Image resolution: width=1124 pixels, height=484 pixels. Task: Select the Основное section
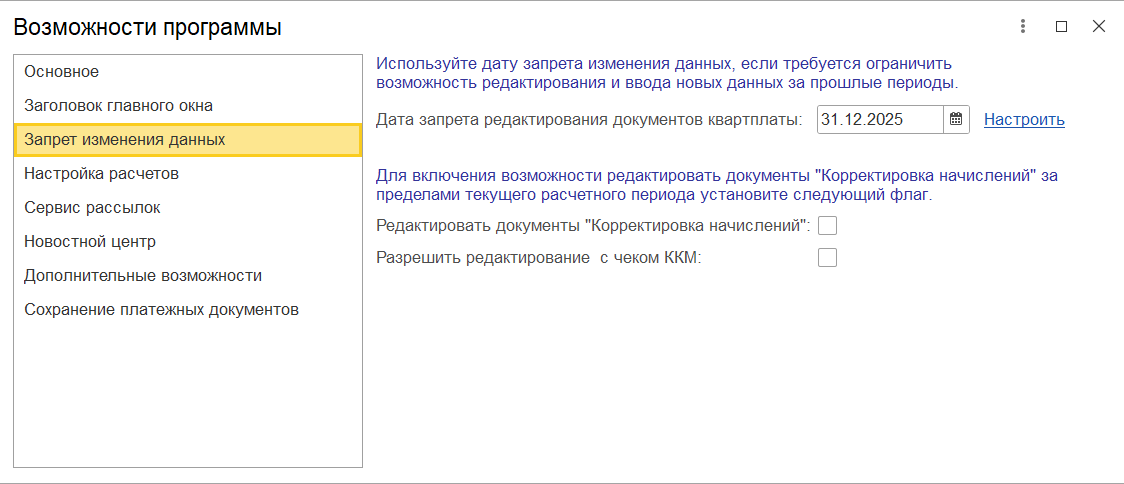click(62, 72)
